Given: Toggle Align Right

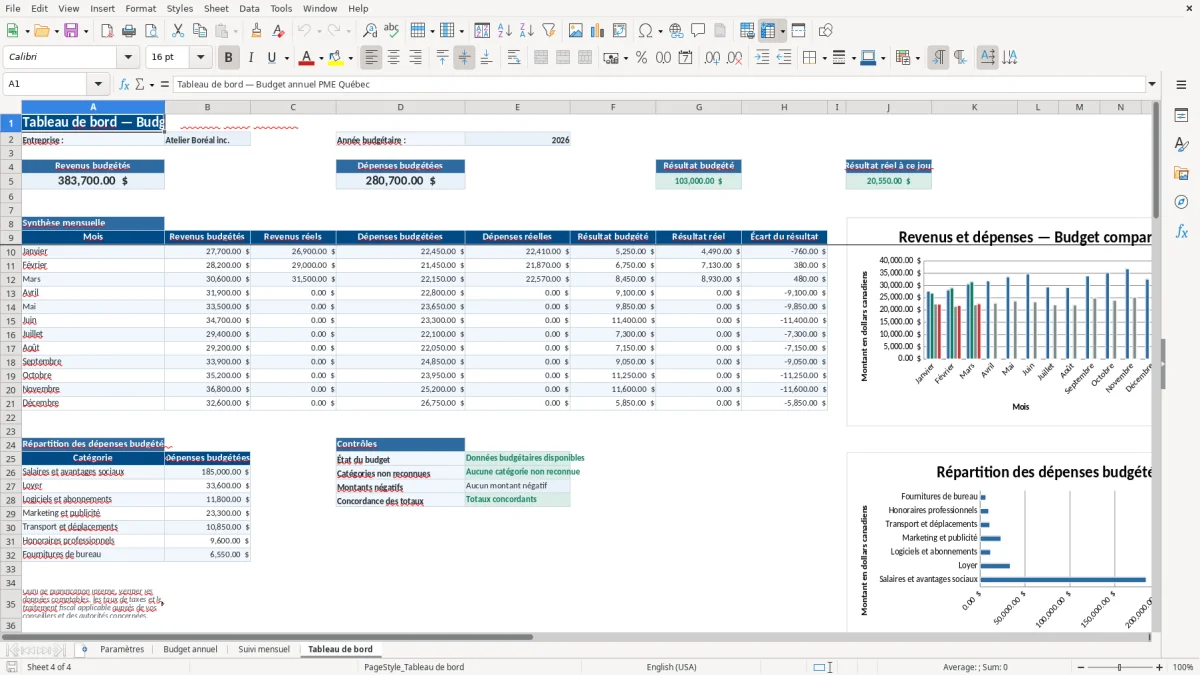Looking at the screenshot, I should (x=416, y=58).
